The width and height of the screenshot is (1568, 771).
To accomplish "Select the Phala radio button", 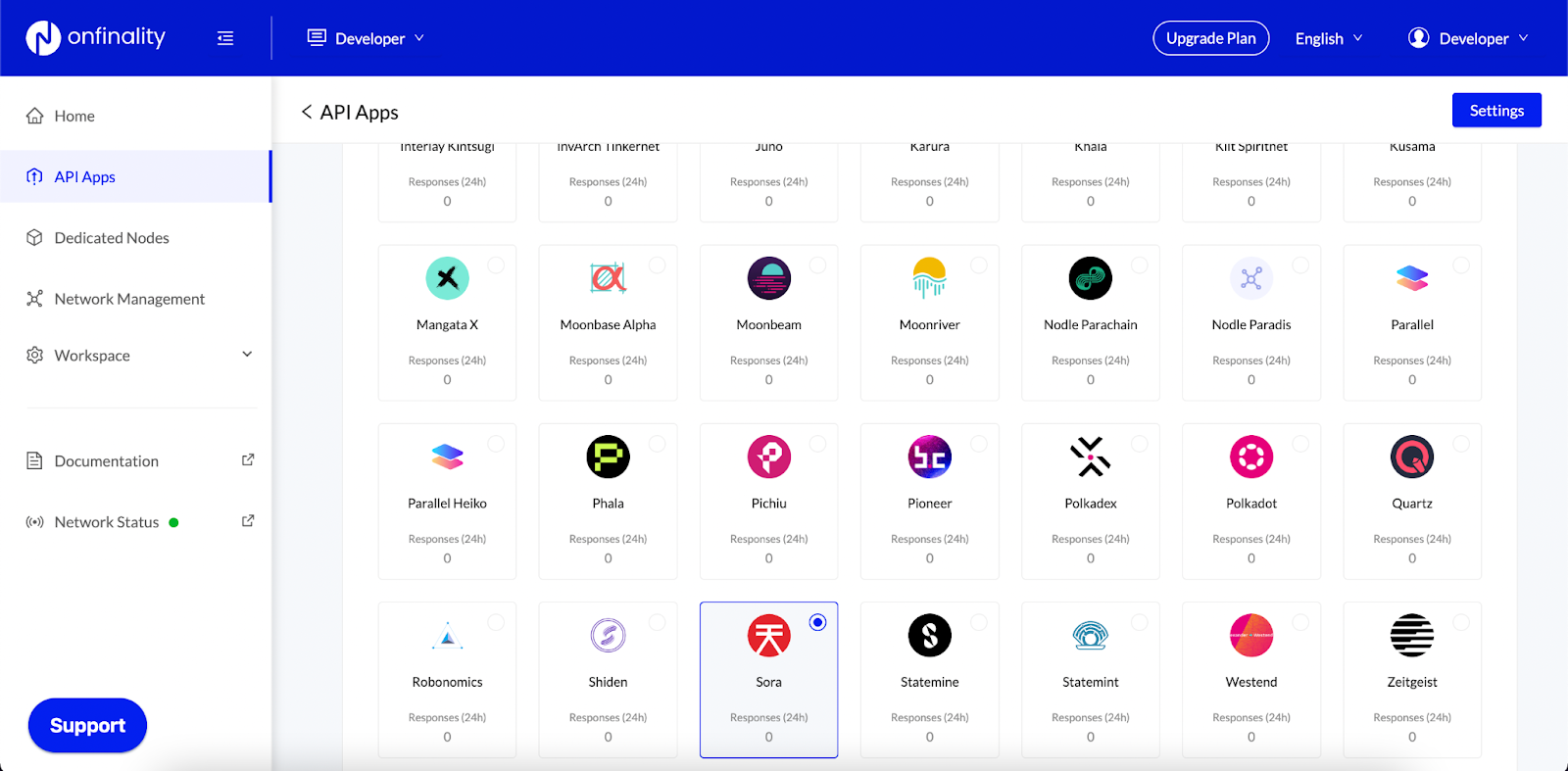I will click(x=657, y=444).
